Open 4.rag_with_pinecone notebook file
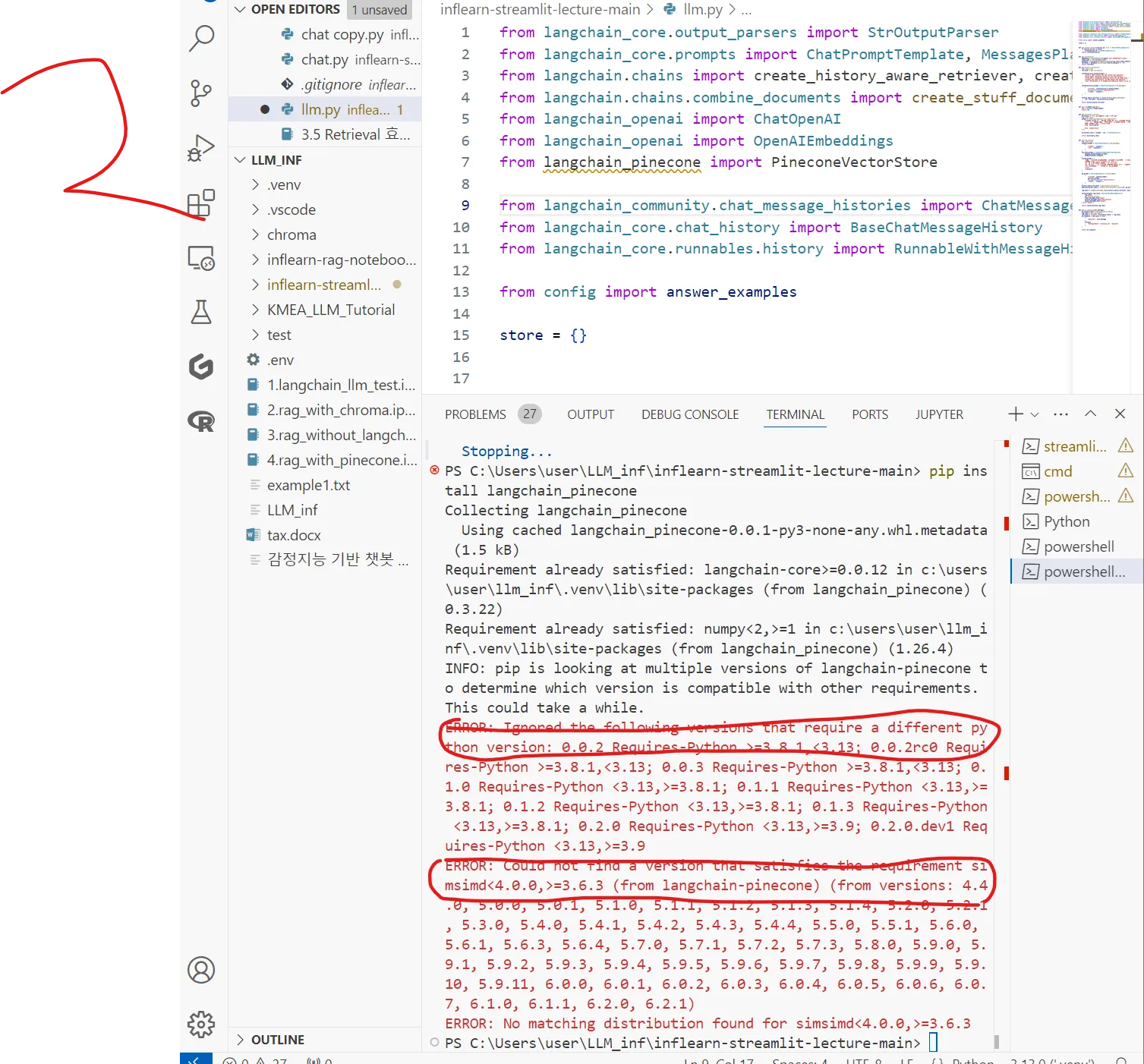This screenshot has width=1144, height=1064. [325, 460]
